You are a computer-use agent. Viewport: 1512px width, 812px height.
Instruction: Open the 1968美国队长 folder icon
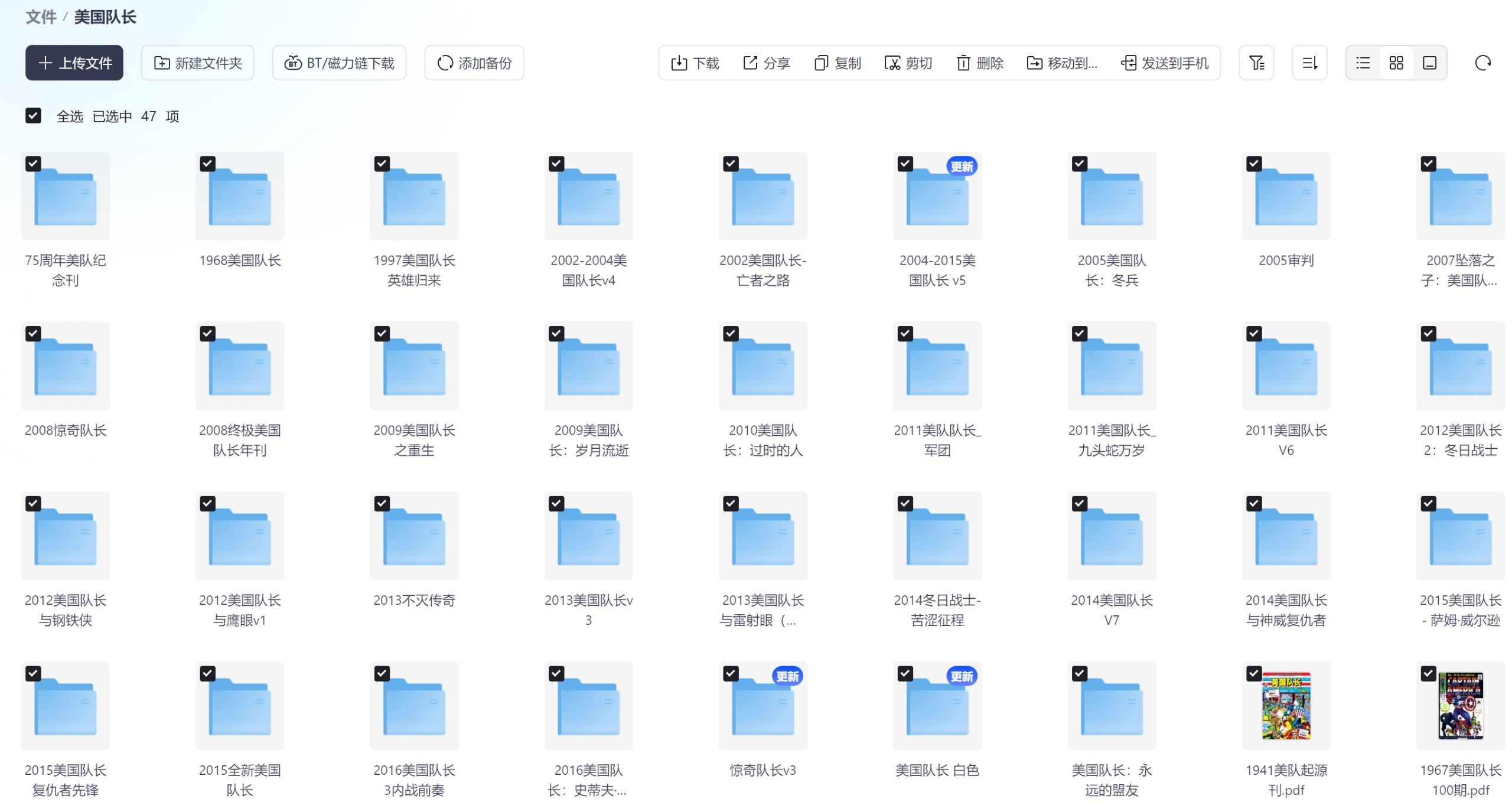click(x=240, y=196)
